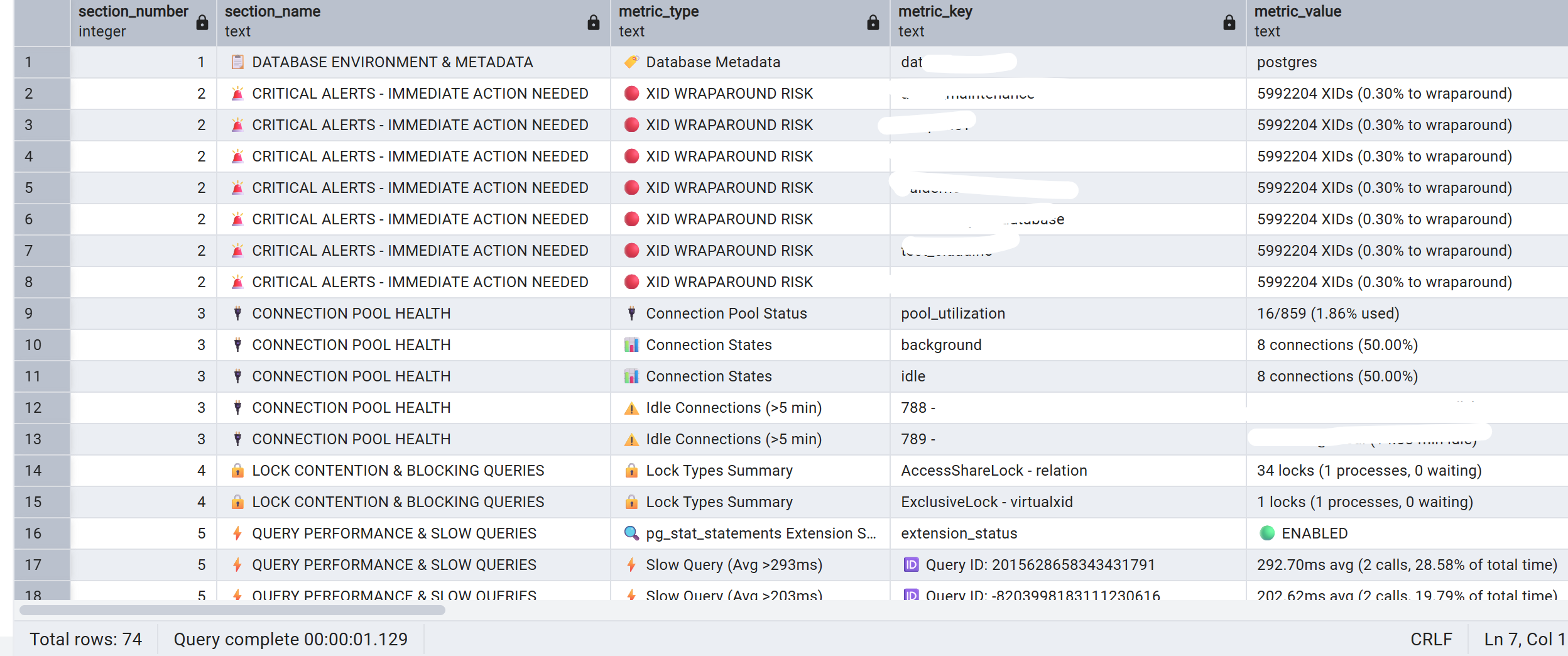Toggle the lock on the metric_key column header
Image resolution: width=1568 pixels, height=656 pixels.
coord(1230,23)
